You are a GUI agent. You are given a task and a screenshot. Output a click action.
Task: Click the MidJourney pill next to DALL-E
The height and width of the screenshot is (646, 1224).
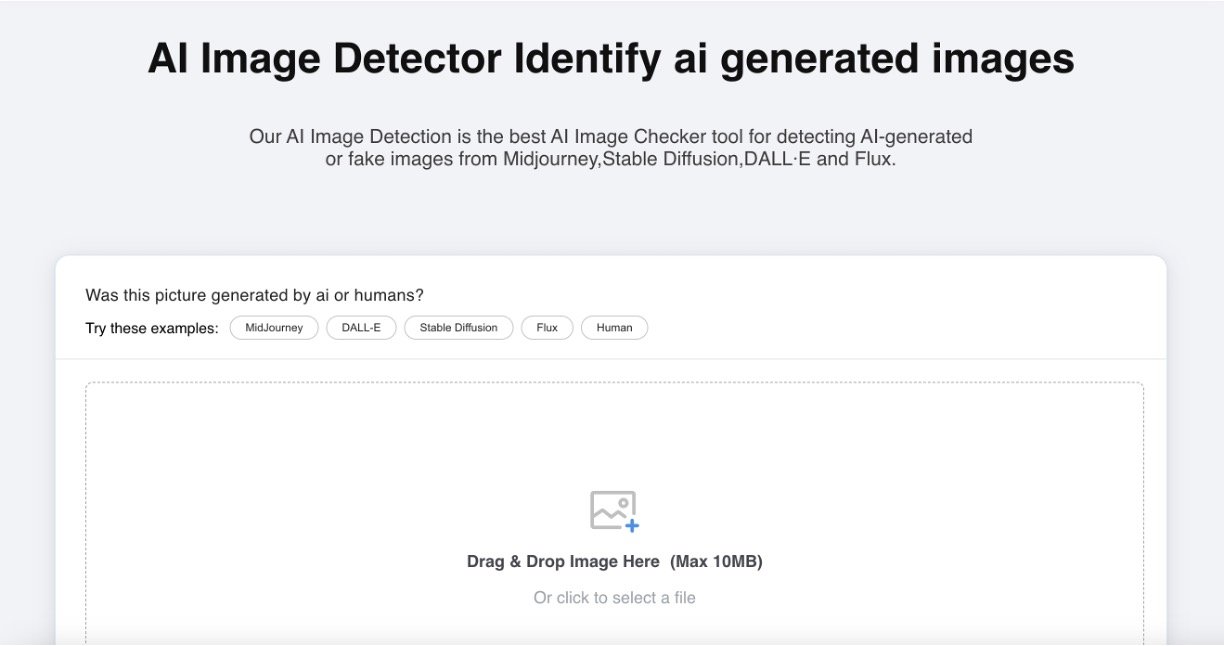[273, 327]
